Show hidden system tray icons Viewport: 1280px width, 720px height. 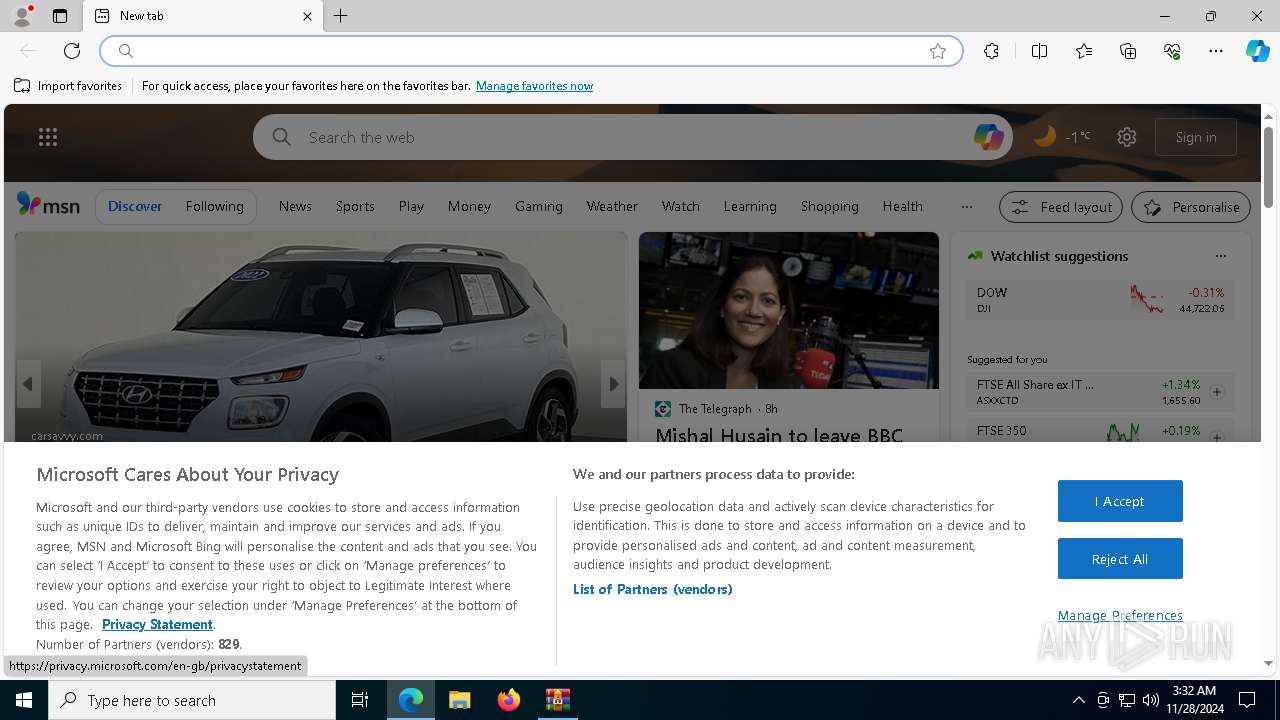pos(1078,700)
